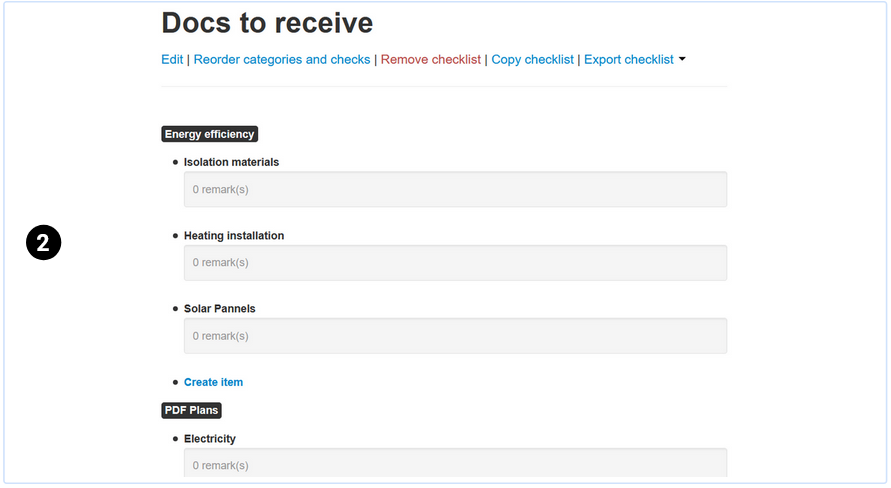Image resolution: width=891 pixels, height=488 pixels.
Task: Click the red Remove checklist link
Action: [431, 60]
